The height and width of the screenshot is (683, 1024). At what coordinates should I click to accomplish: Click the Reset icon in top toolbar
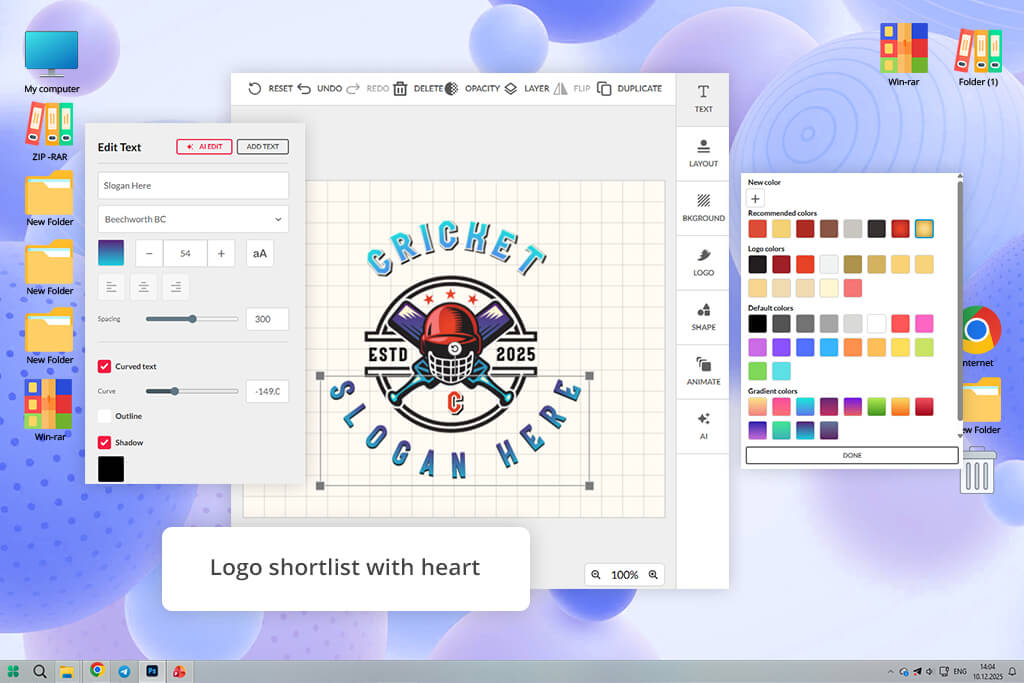[x=255, y=88]
